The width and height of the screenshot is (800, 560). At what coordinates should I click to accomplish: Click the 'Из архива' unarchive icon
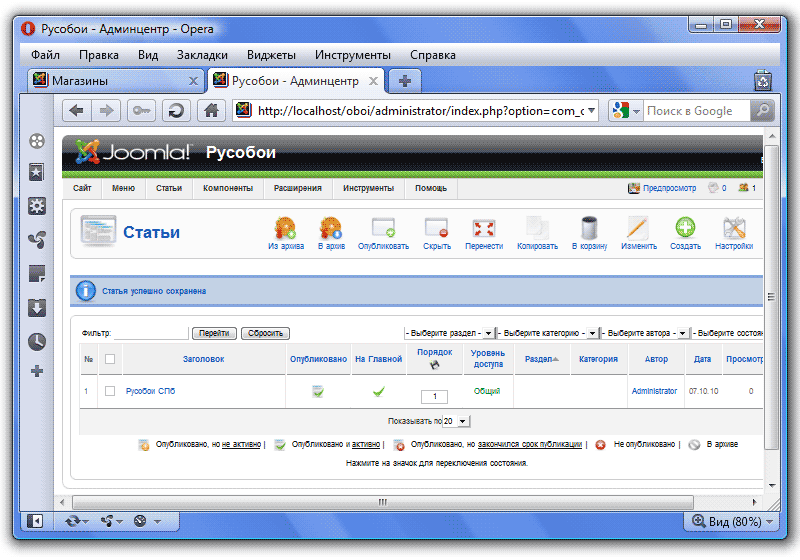(286, 230)
